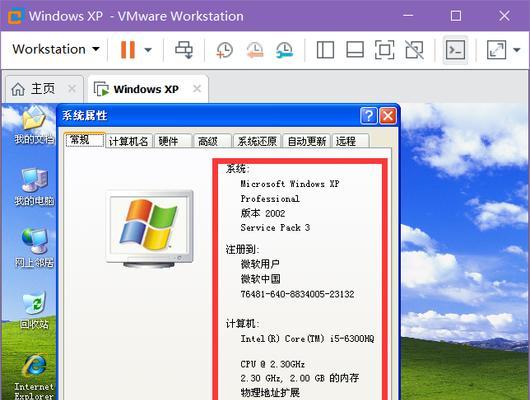The height and width of the screenshot is (400, 530).
Task: Close the VMware Workstation window
Action: point(504,16)
